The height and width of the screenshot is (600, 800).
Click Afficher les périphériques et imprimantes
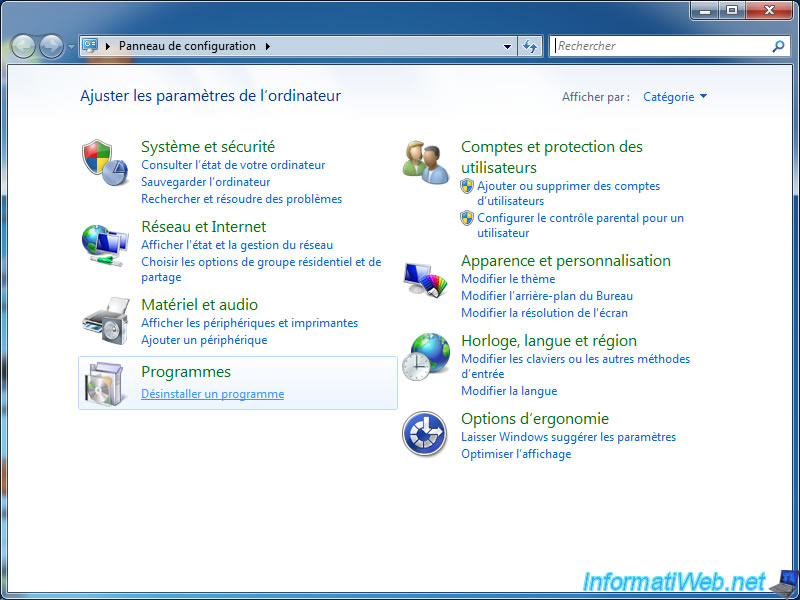pos(249,323)
